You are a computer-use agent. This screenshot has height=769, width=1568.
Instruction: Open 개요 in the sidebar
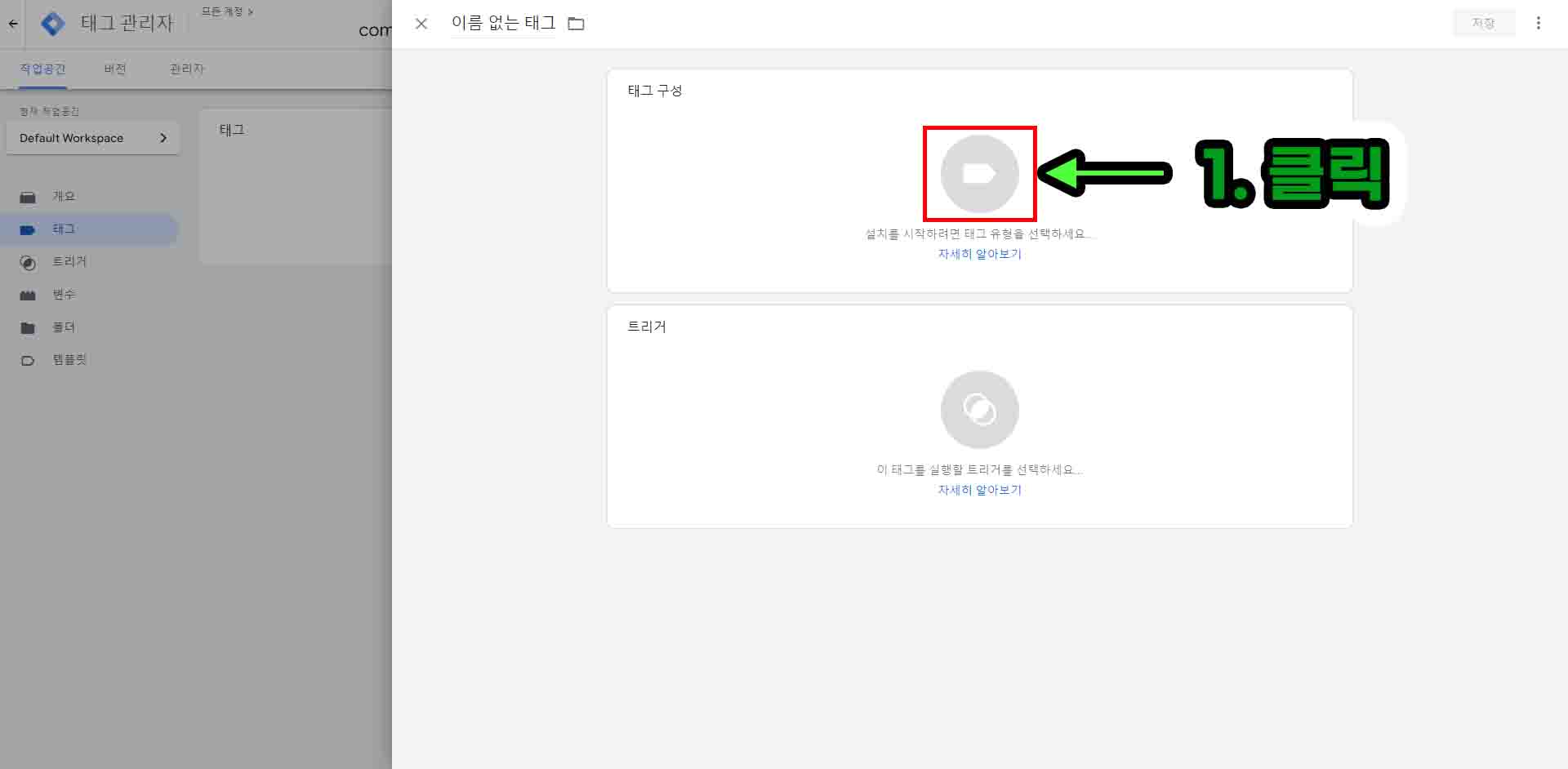(90, 196)
